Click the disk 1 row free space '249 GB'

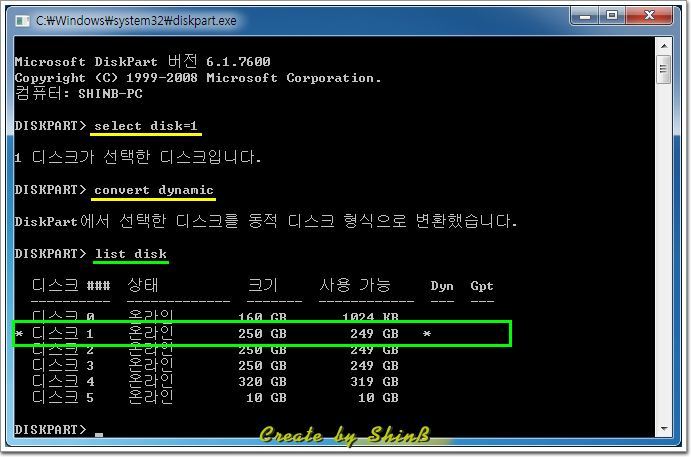tap(374, 334)
